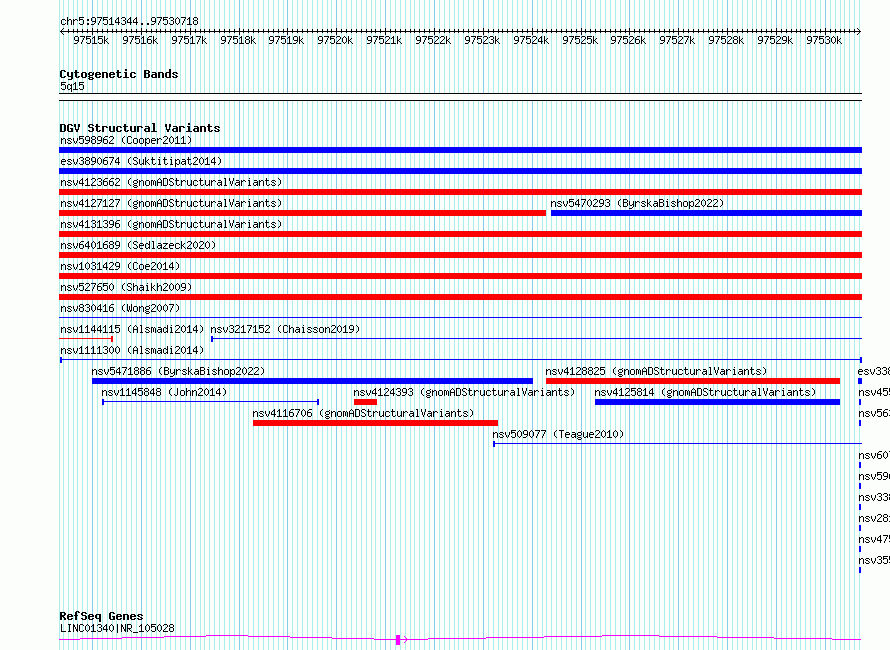Click the thin blue line of nsv1111300

point(461,360)
